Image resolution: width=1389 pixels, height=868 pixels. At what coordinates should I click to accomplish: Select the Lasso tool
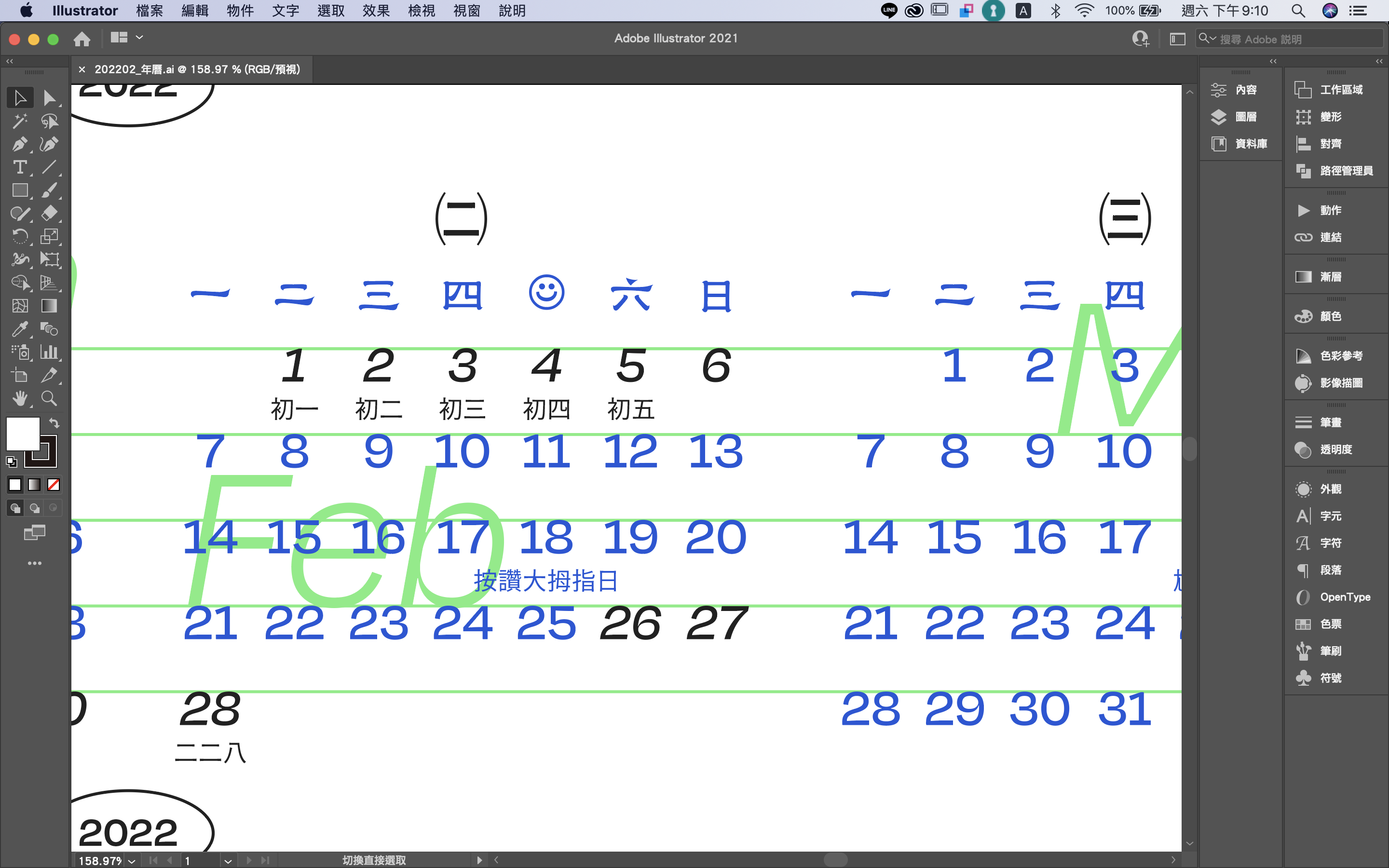tap(49, 121)
